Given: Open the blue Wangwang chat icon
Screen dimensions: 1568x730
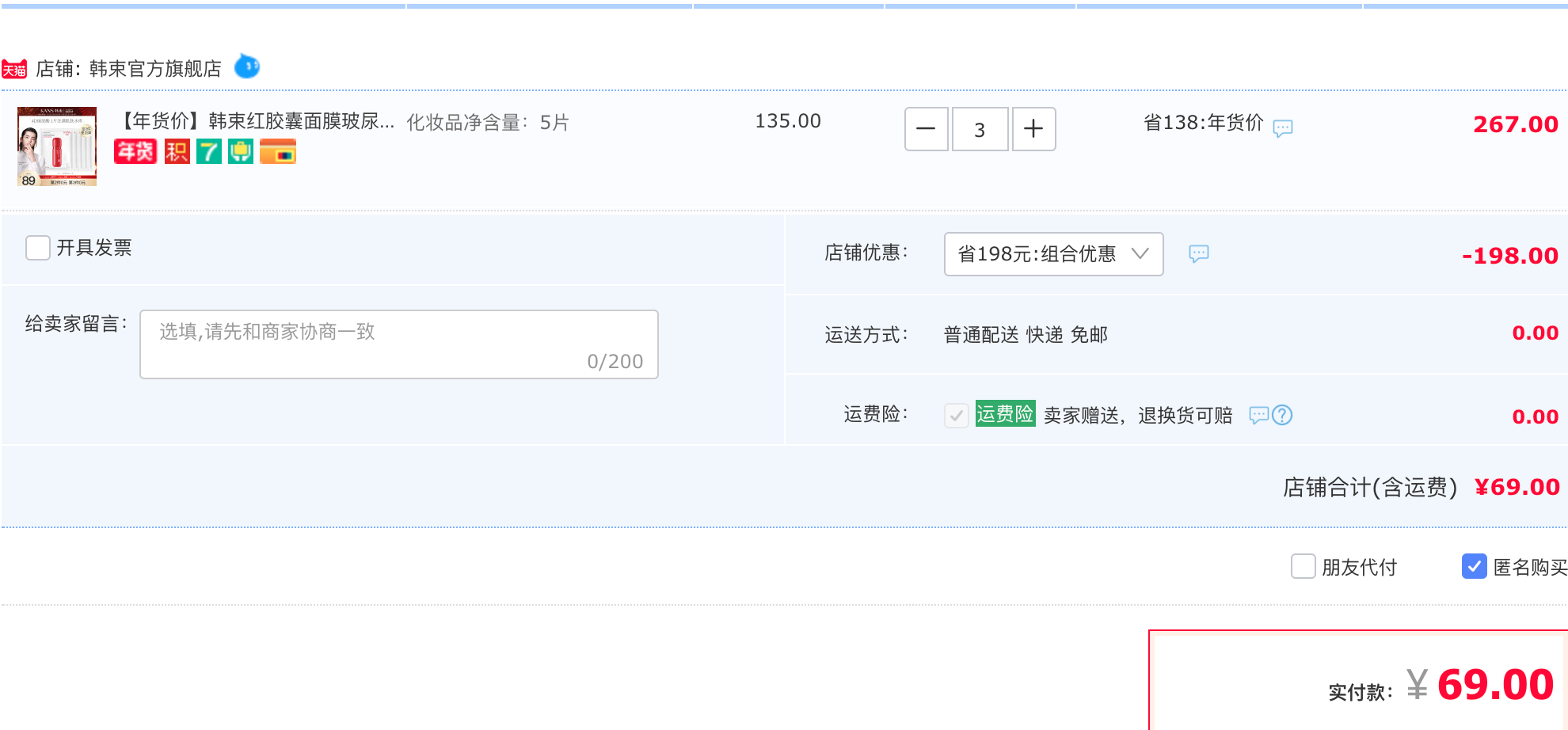Looking at the screenshot, I should click(247, 67).
